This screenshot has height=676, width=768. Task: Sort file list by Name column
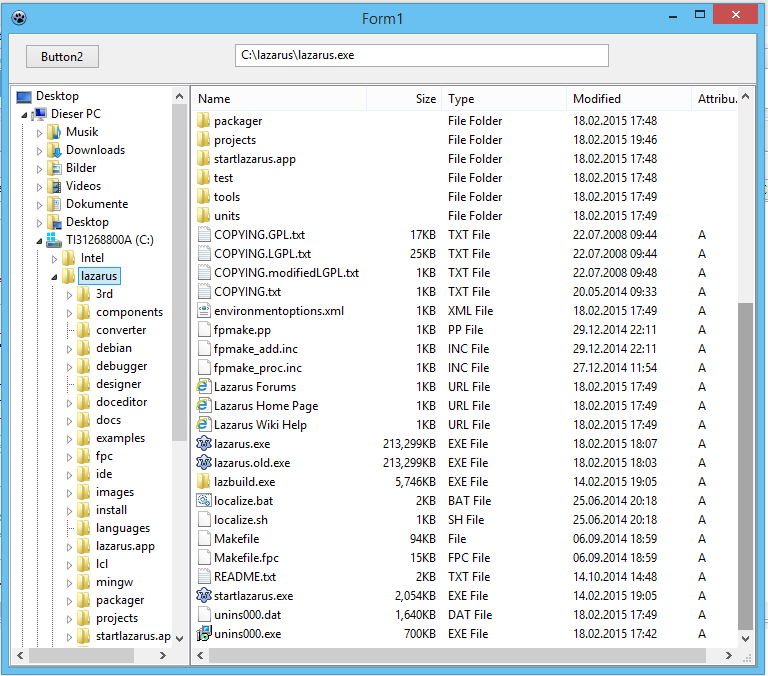[x=280, y=99]
